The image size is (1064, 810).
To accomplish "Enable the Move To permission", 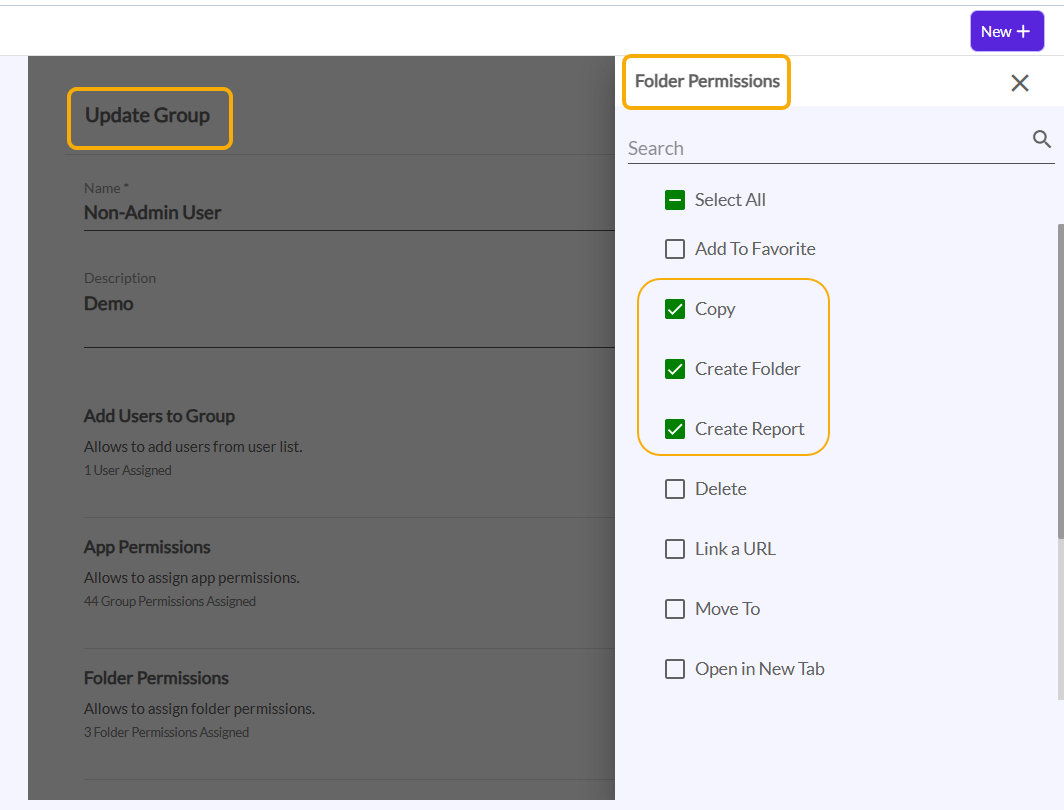I will [675, 609].
